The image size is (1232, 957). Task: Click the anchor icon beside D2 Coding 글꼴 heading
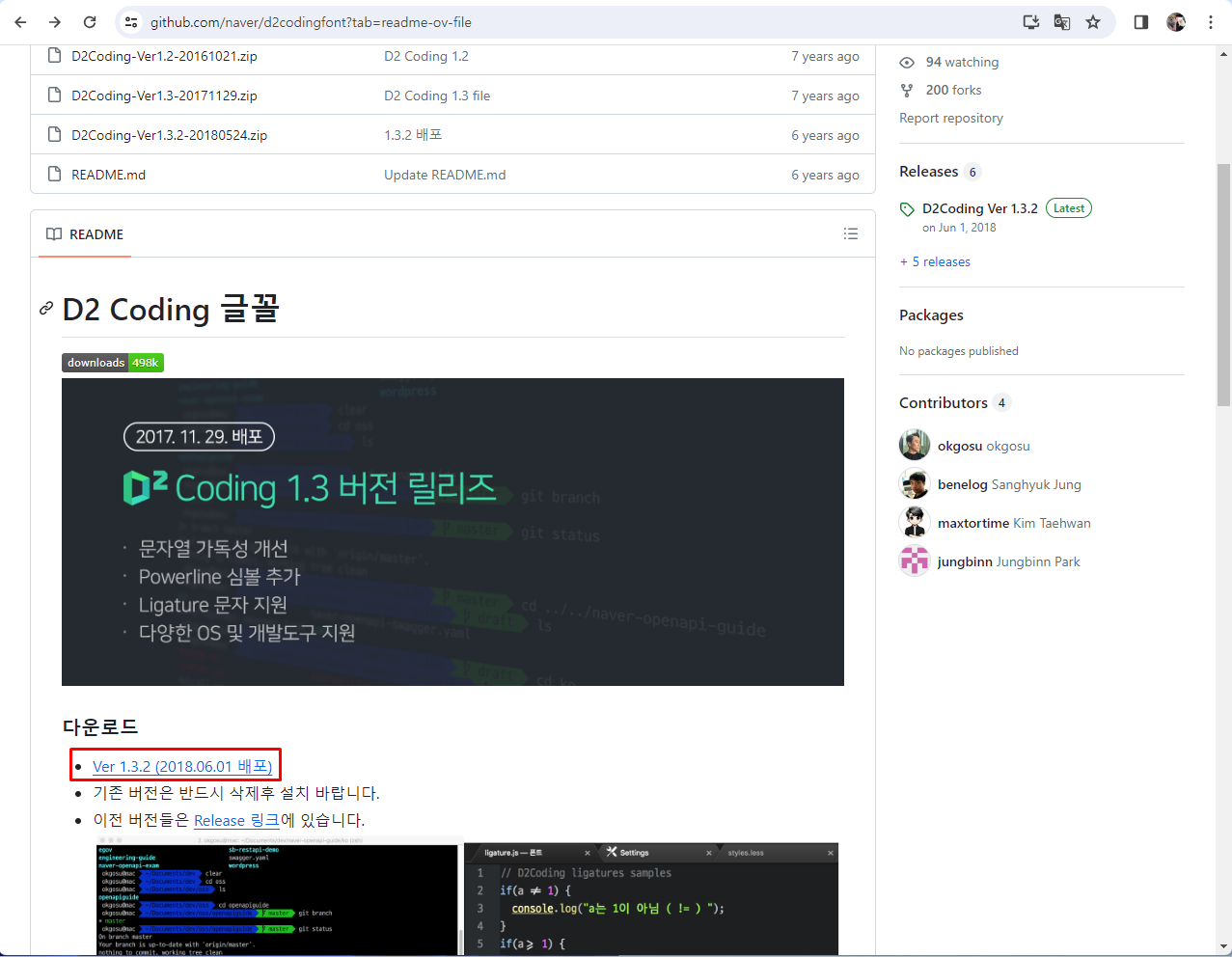[x=45, y=309]
